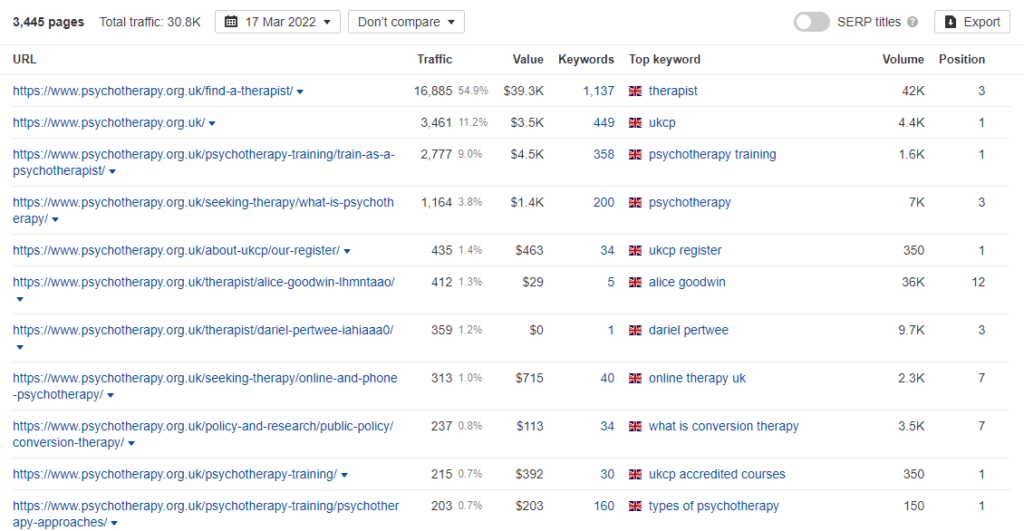Screen dimensions: 1024x531
Task: Click the UK flag beside 'online therapy uk'
Action: tap(635, 378)
